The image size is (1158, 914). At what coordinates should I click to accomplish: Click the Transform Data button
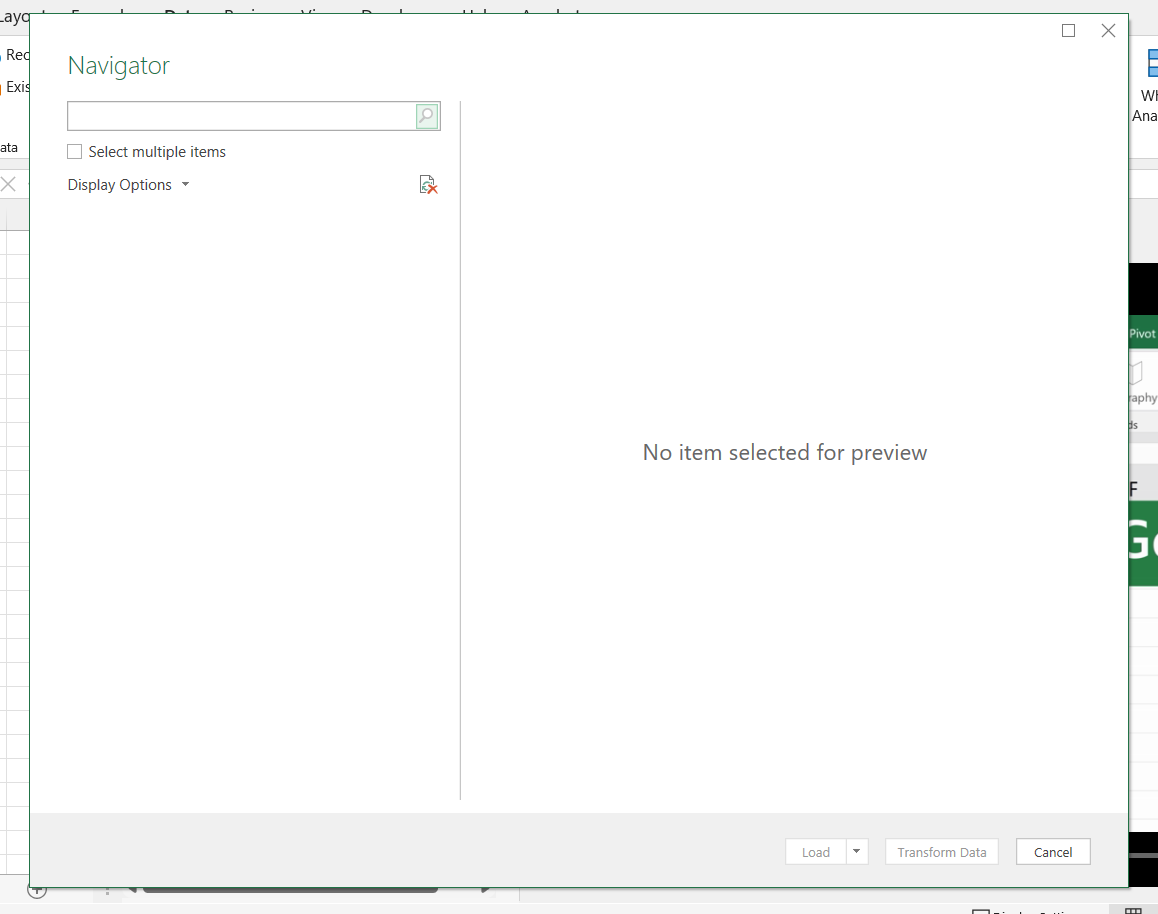(x=941, y=852)
